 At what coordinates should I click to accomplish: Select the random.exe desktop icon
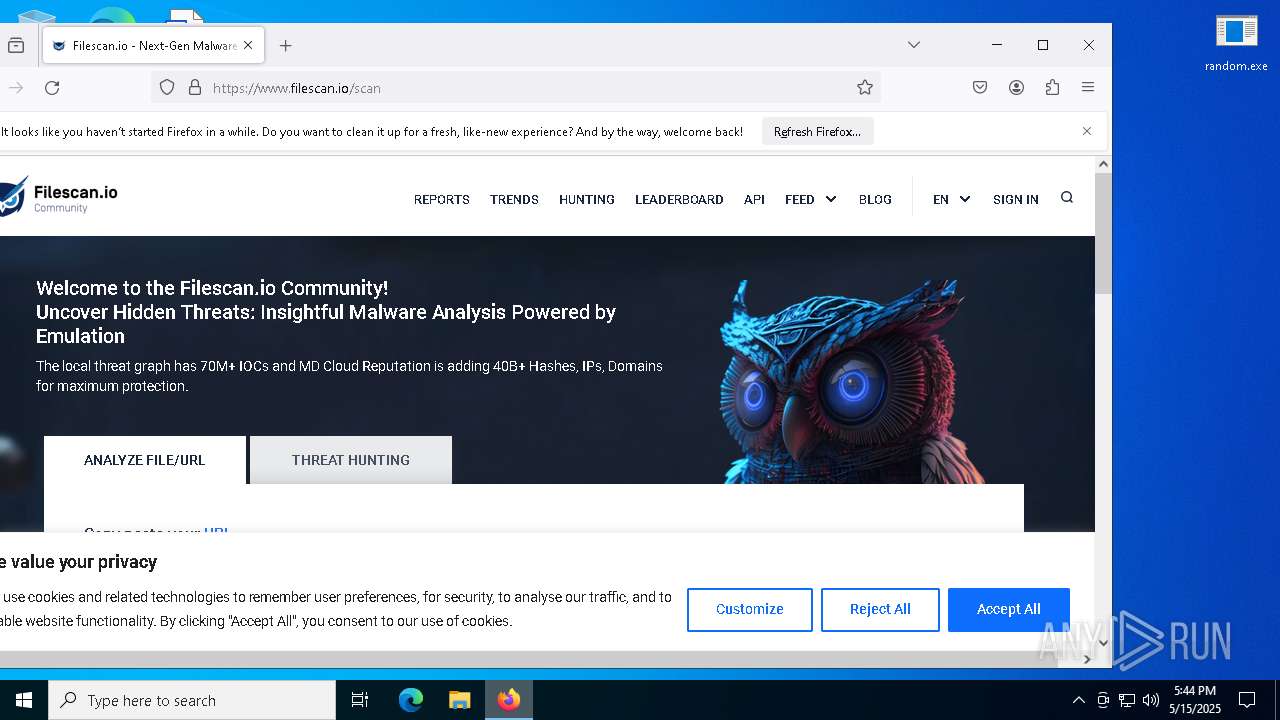pos(1236,43)
